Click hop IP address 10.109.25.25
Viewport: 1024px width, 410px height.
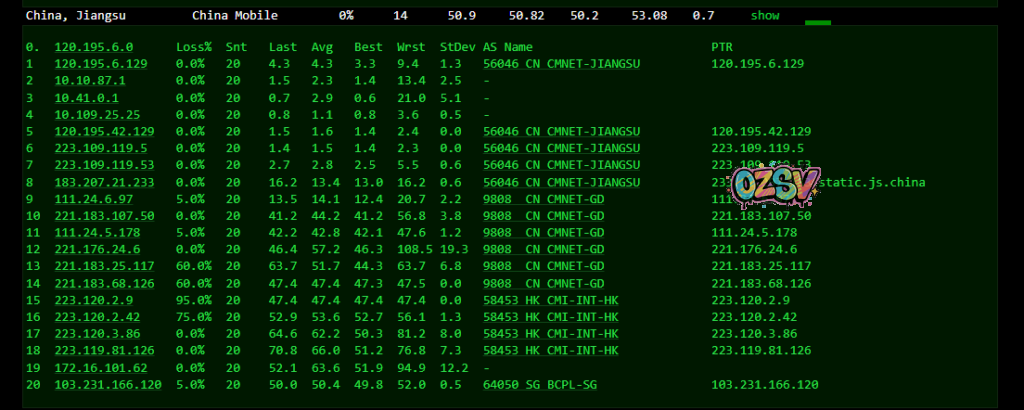coord(97,114)
